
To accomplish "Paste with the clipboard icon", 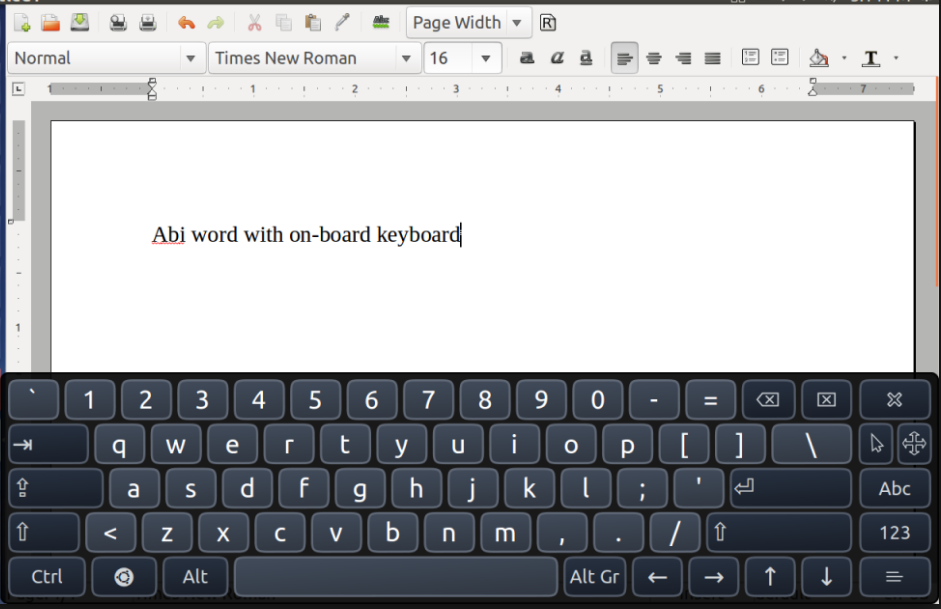I will click(313, 23).
